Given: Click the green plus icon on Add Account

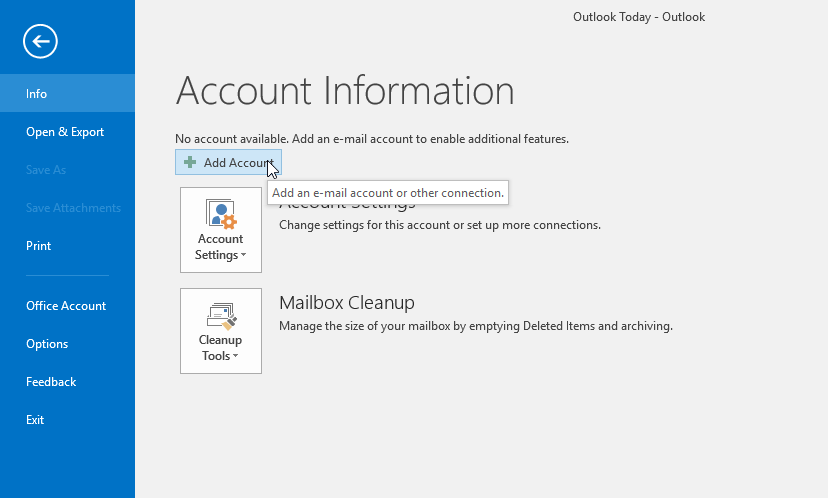Looking at the screenshot, I should 190,162.
